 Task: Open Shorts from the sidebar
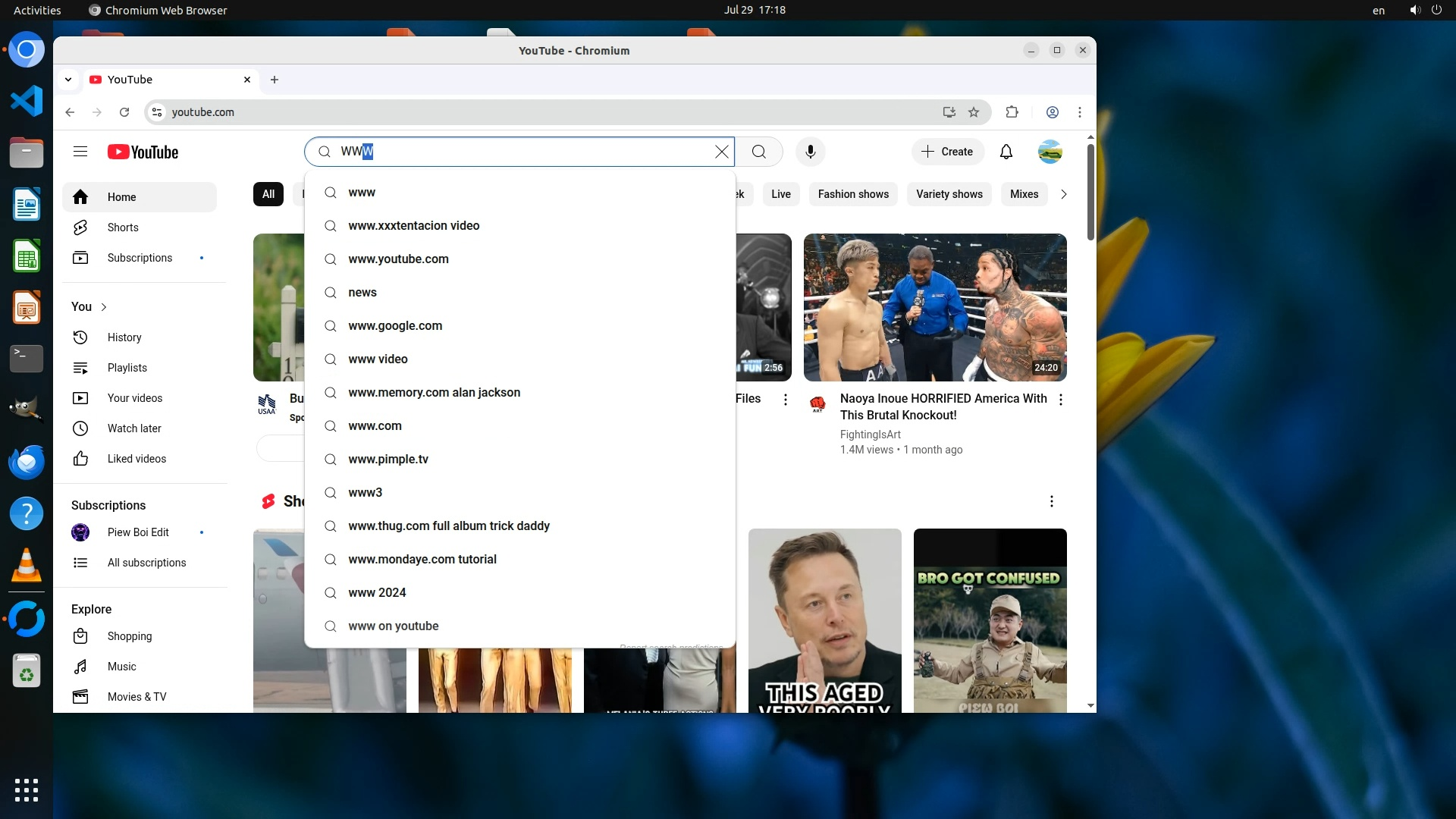pyautogui.click(x=122, y=227)
